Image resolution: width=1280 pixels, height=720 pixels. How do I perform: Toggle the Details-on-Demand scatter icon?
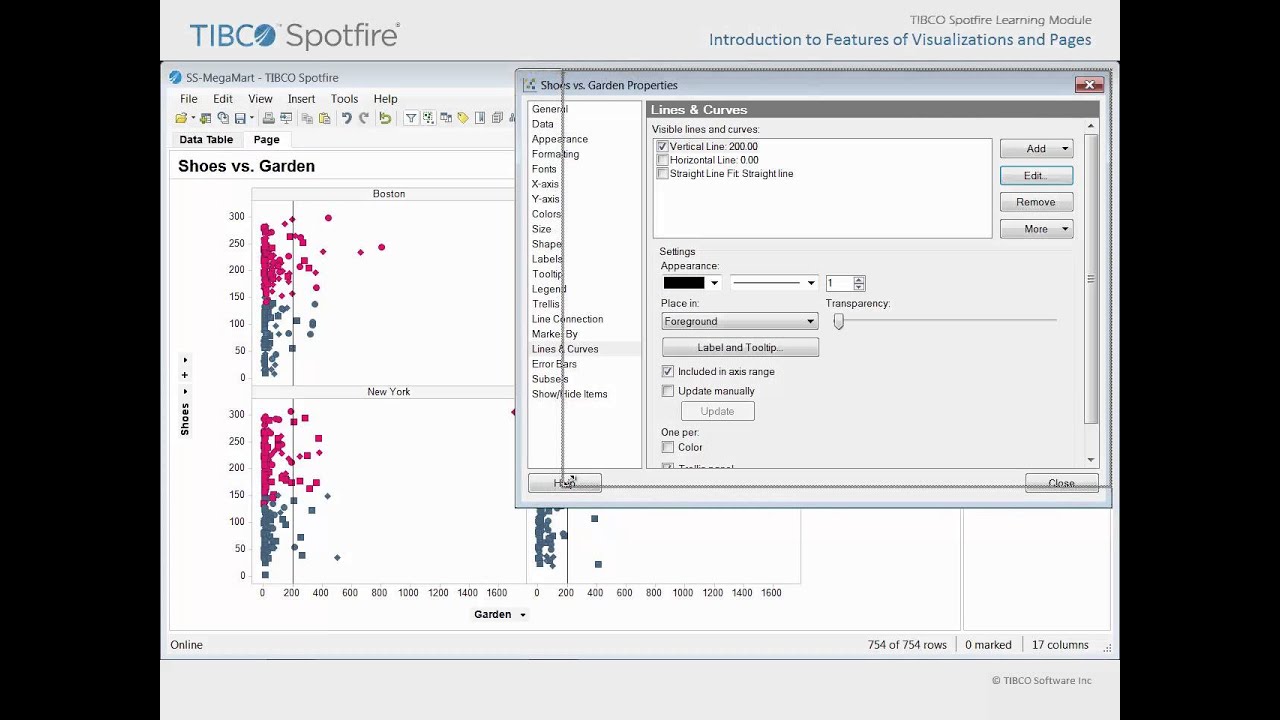coord(428,118)
